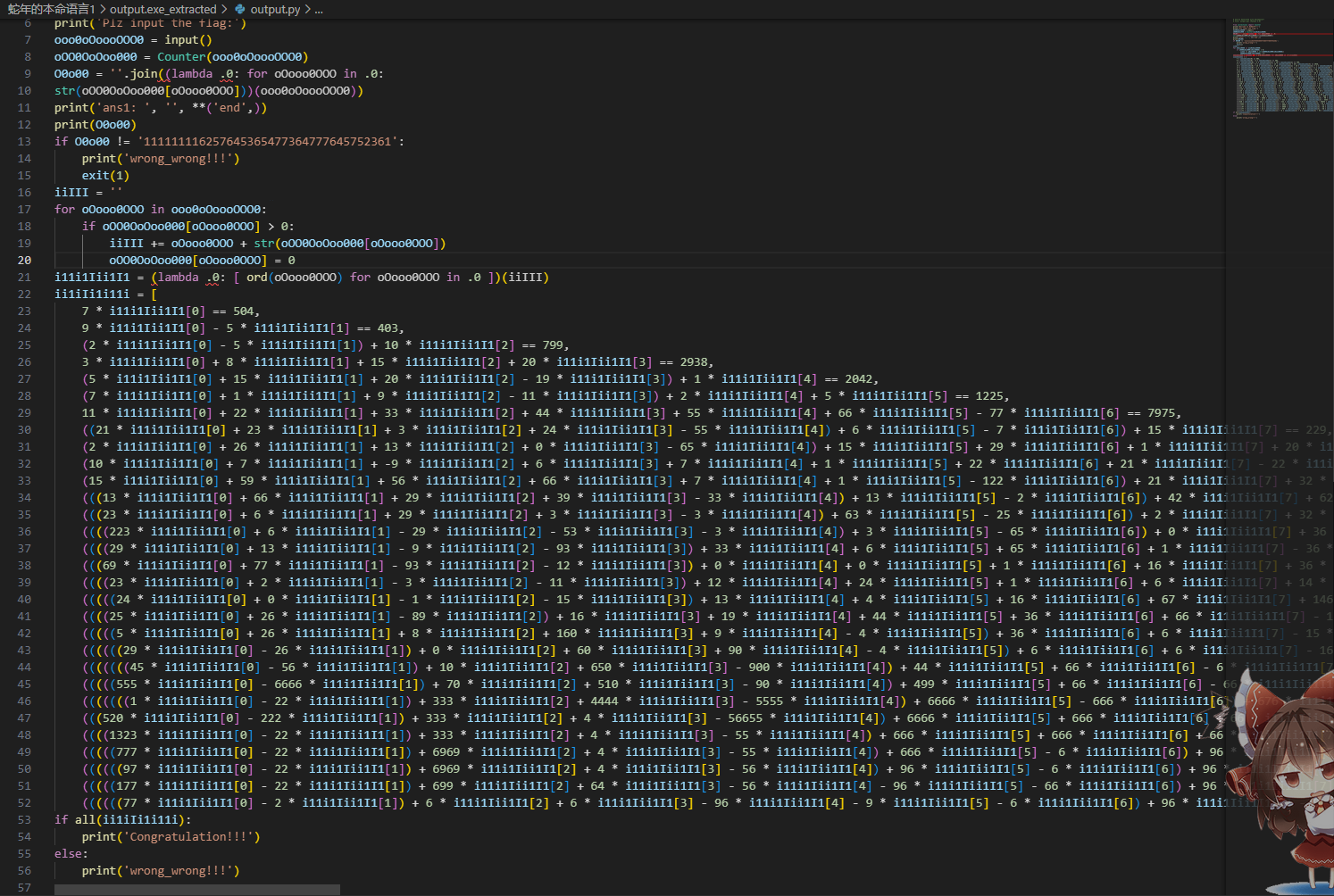Screen dimensions: 1334x896
Task: Click line number 20 in the gutter
Action: tap(24, 261)
